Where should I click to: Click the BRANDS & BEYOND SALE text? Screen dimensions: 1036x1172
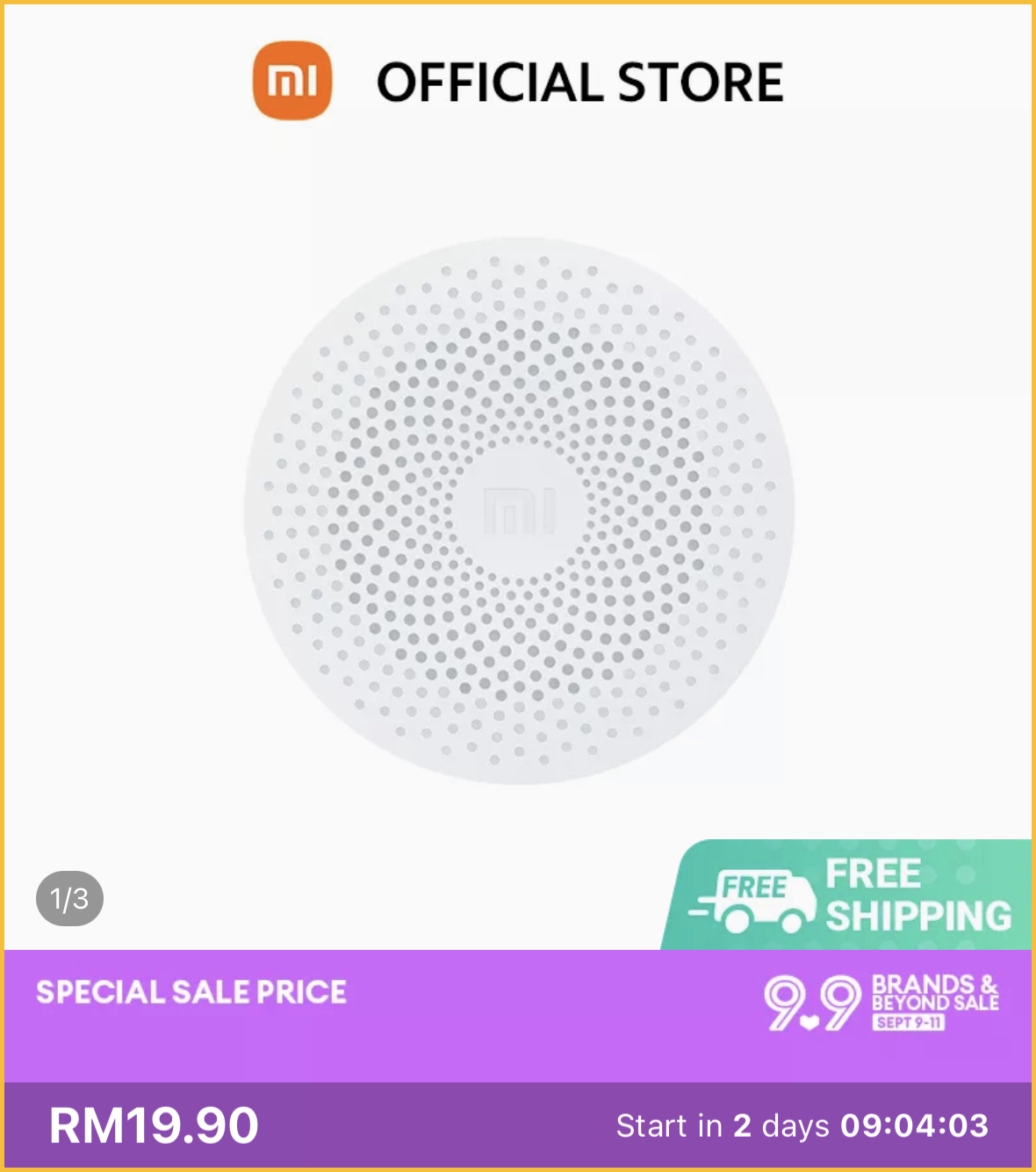click(x=935, y=993)
